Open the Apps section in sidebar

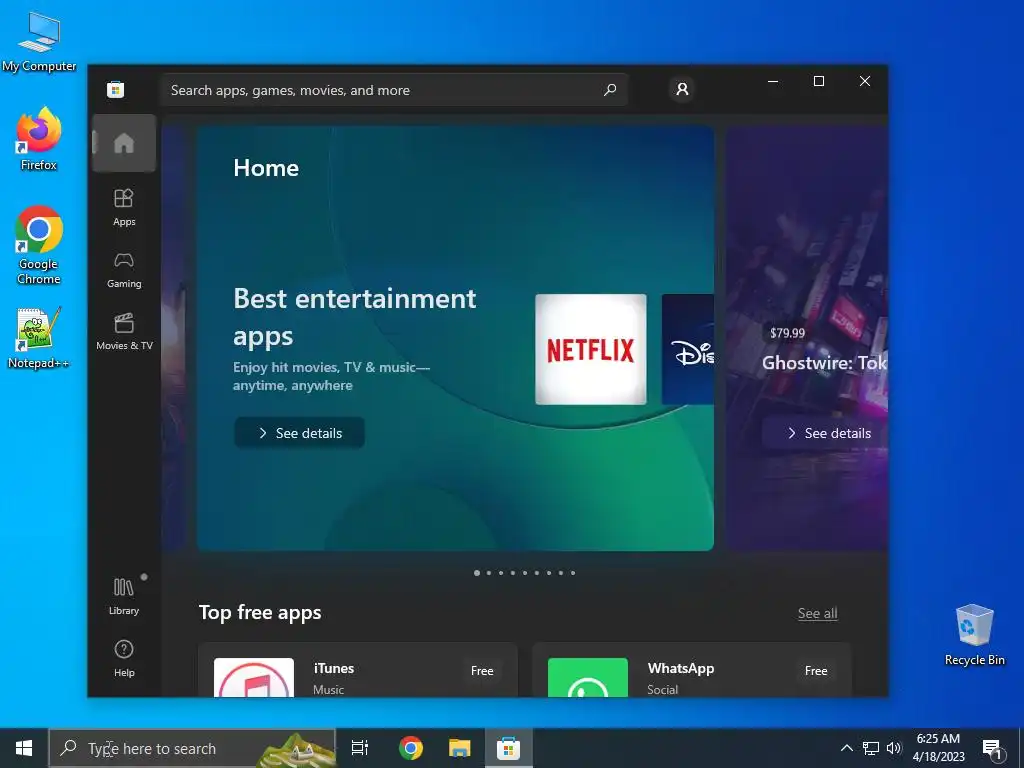click(124, 207)
